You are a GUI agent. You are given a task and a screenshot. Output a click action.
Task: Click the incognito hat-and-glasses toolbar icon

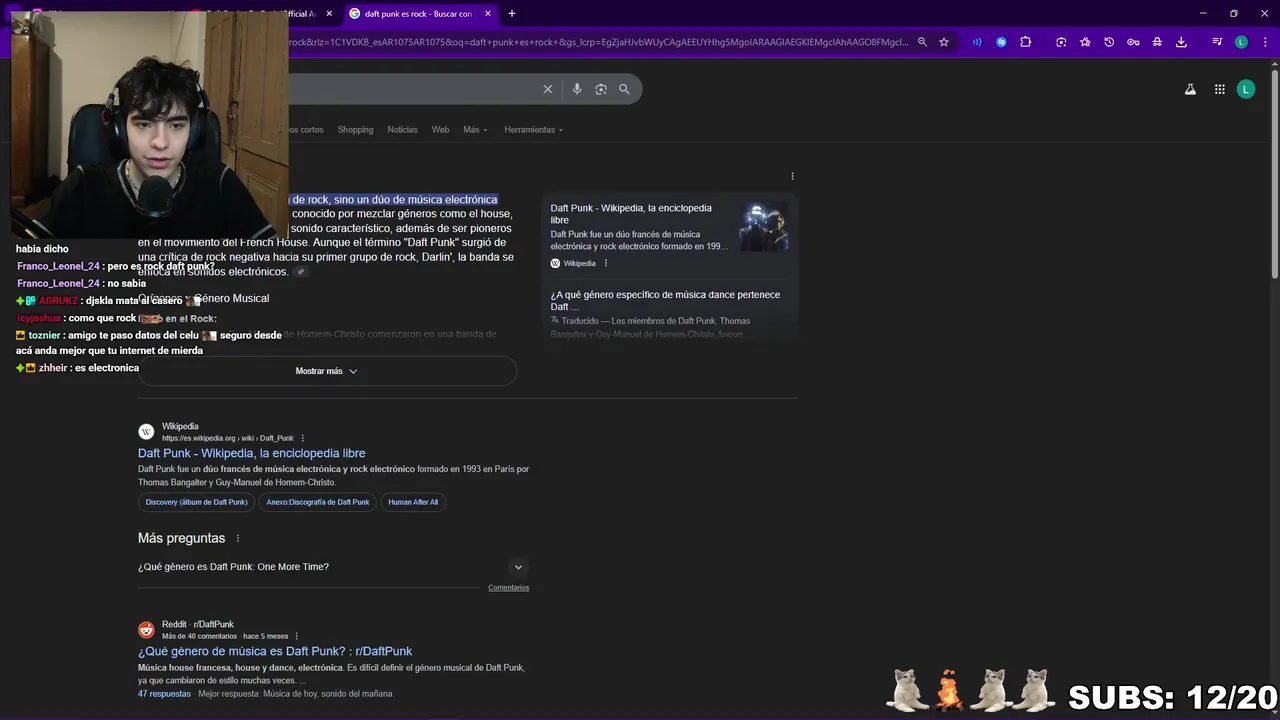[1157, 42]
